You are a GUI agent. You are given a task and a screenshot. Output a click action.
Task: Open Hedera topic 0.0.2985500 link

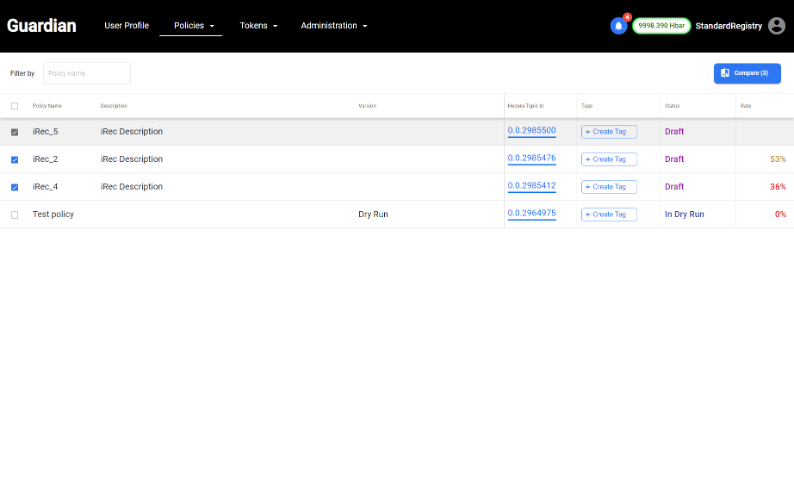pyautogui.click(x=531, y=131)
